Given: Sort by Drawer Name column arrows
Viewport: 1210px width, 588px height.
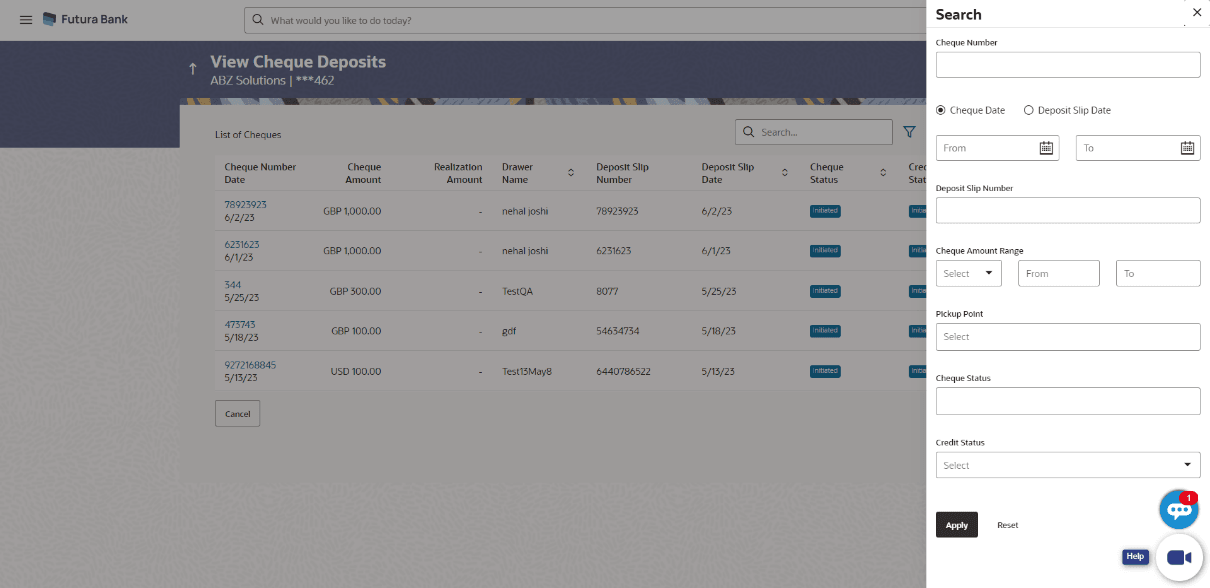Looking at the screenshot, I should (571, 173).
